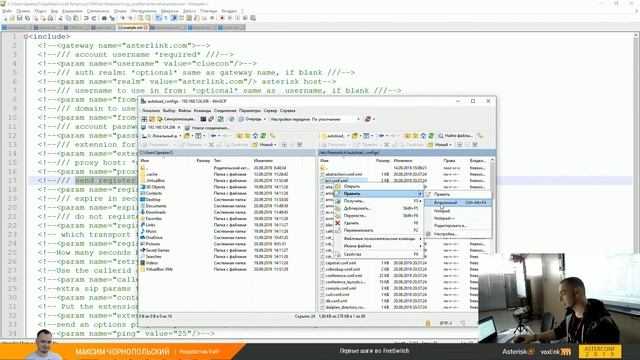The height and width of the screenshot is (360, 640).
Task: Click Notepad++ line 17 highlighted 'send register' text
Action: pyautogui.click(x=105, y=180)
